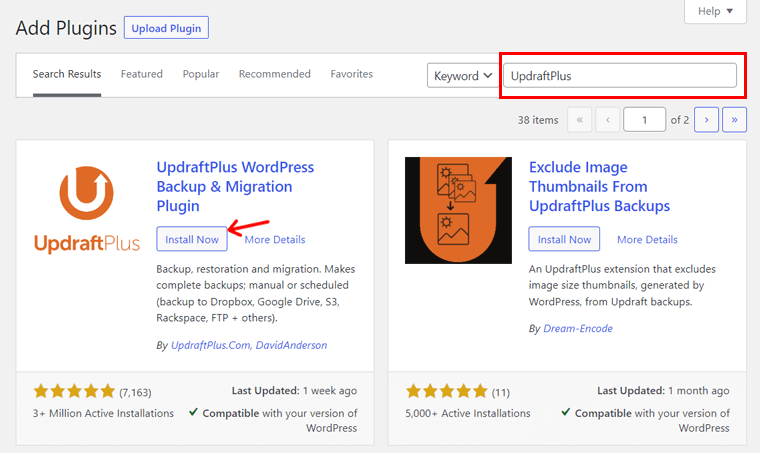This screenshot has width=760, height=453.
Task: Open the Help dropdown
Action: [x=715, y=11]
